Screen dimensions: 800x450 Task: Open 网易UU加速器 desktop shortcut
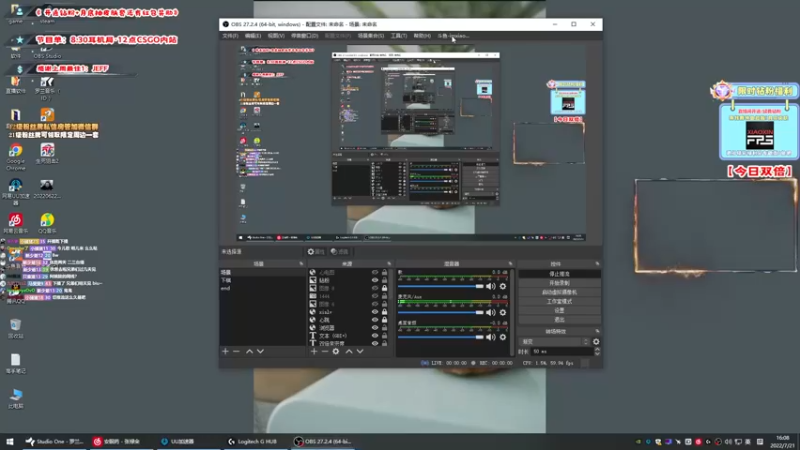[x=15, y=191]
